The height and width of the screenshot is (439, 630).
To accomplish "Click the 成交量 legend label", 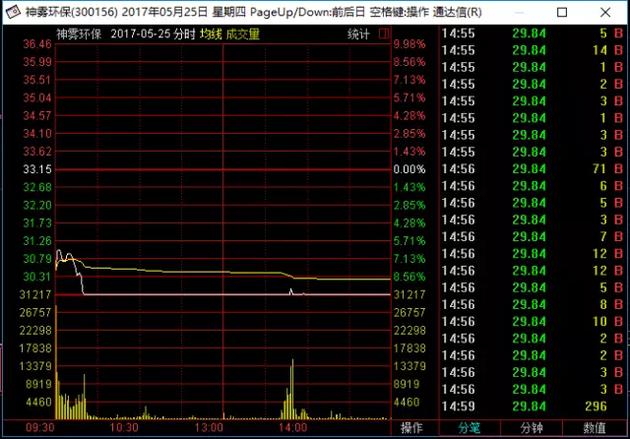I will click(x=243, y=34).
